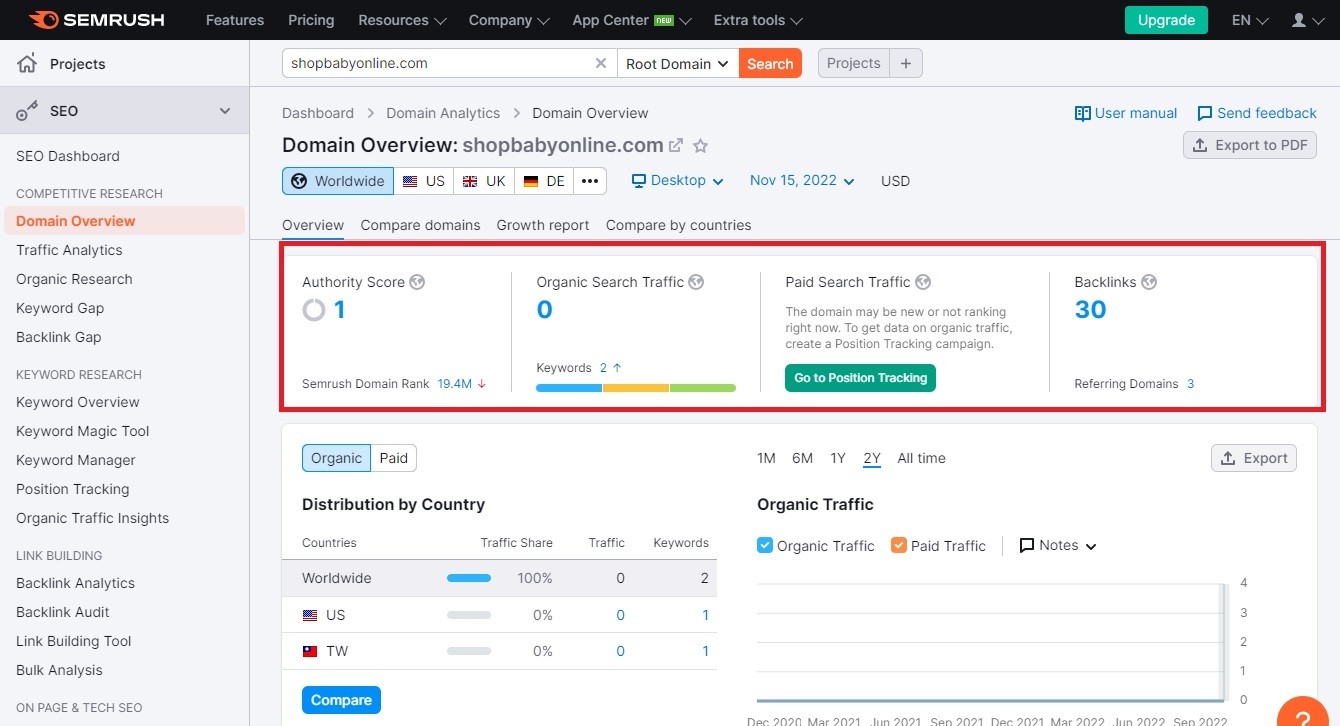This screenshot has width=1340, height=726.
Task: Open the User manual link
Action: 1126,113
